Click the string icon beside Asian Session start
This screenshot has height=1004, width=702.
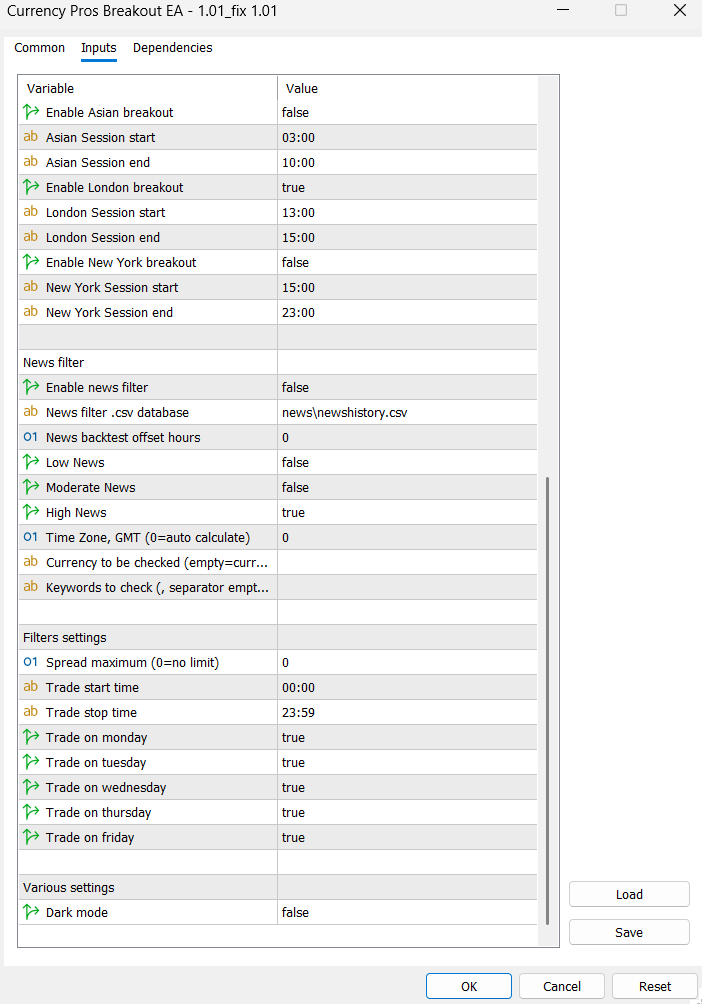tap(31, 137)
